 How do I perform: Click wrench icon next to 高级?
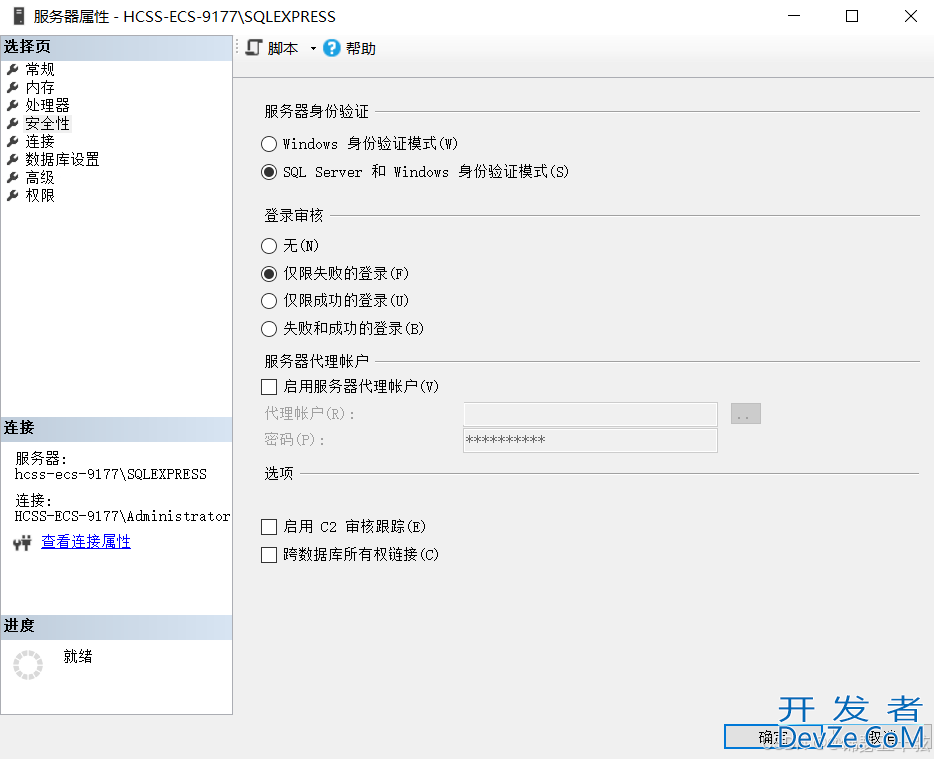[x=13, y=178]
